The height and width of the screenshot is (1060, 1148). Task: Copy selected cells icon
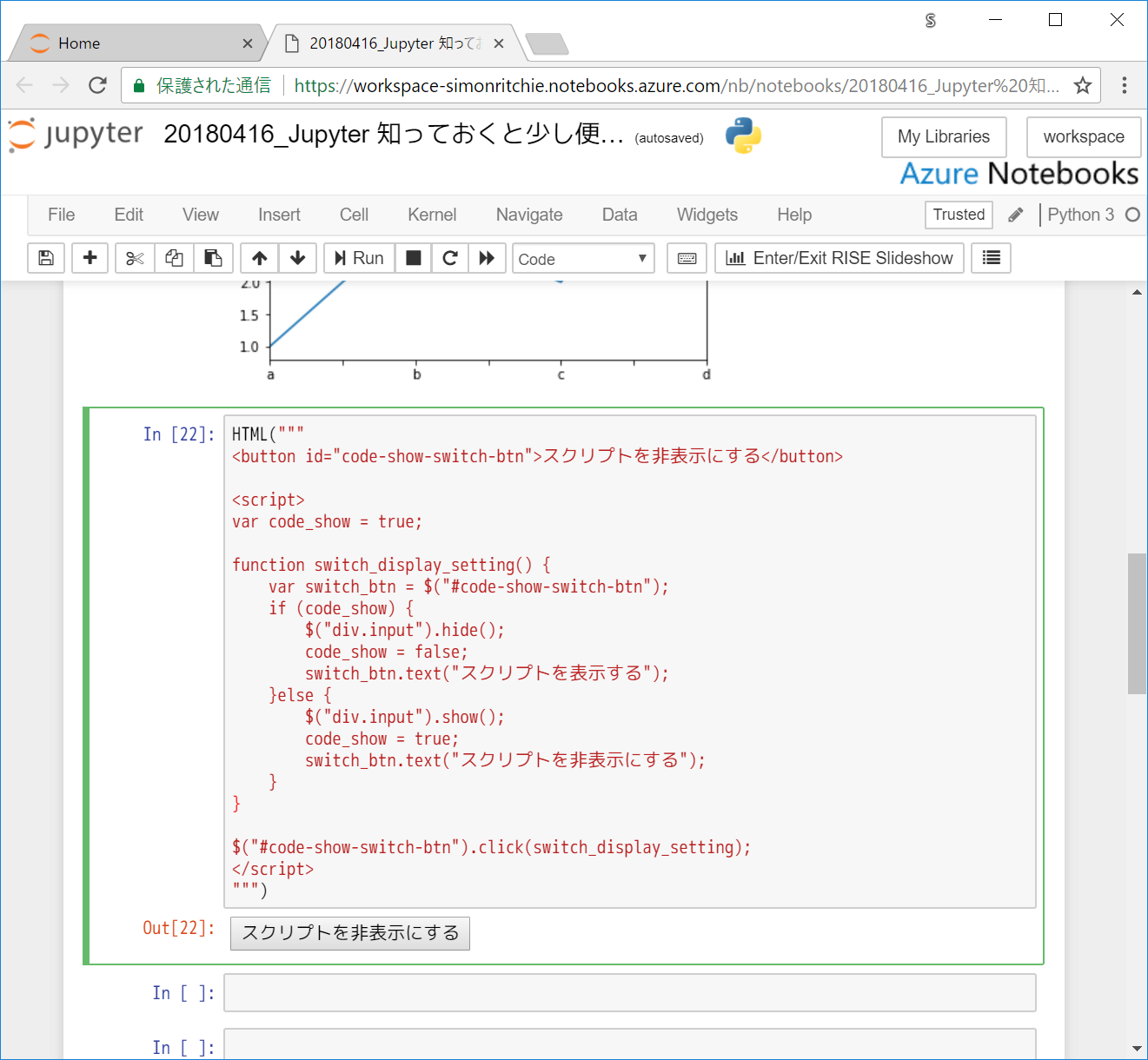pyautogui.click(x=174, y=258)
